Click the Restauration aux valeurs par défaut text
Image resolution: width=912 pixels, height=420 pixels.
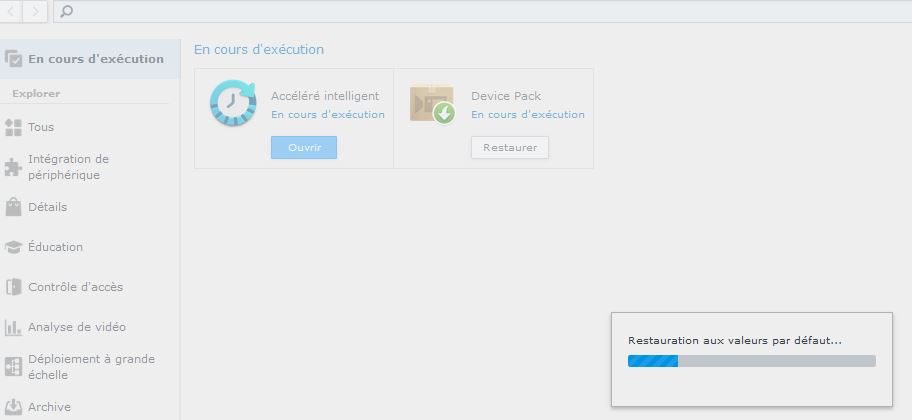[x=735, y=341]
